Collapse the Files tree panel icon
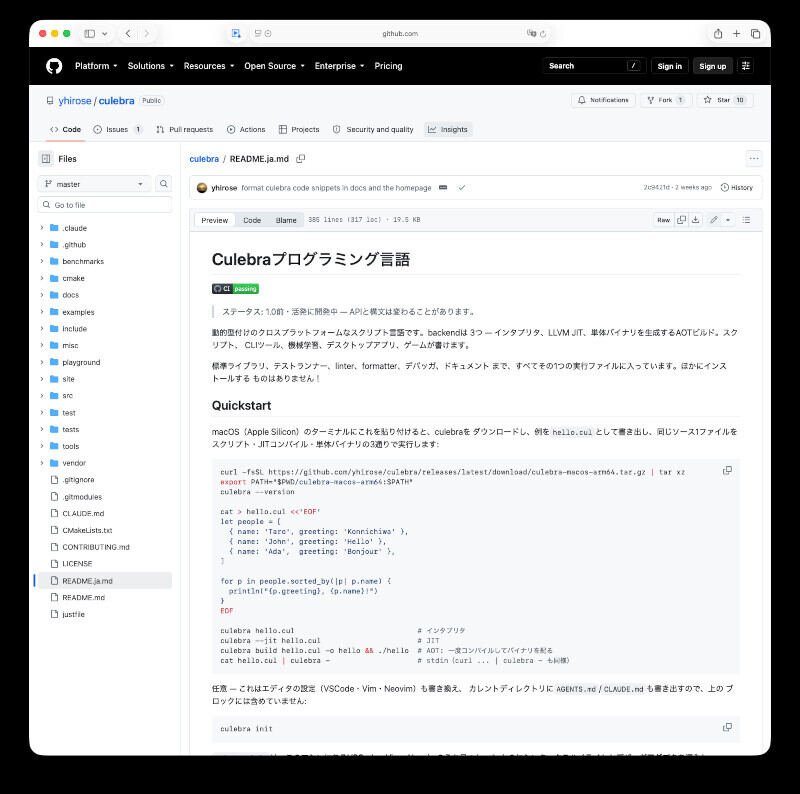The height and width of the screenshot is (794, 800). coord(46,159)
